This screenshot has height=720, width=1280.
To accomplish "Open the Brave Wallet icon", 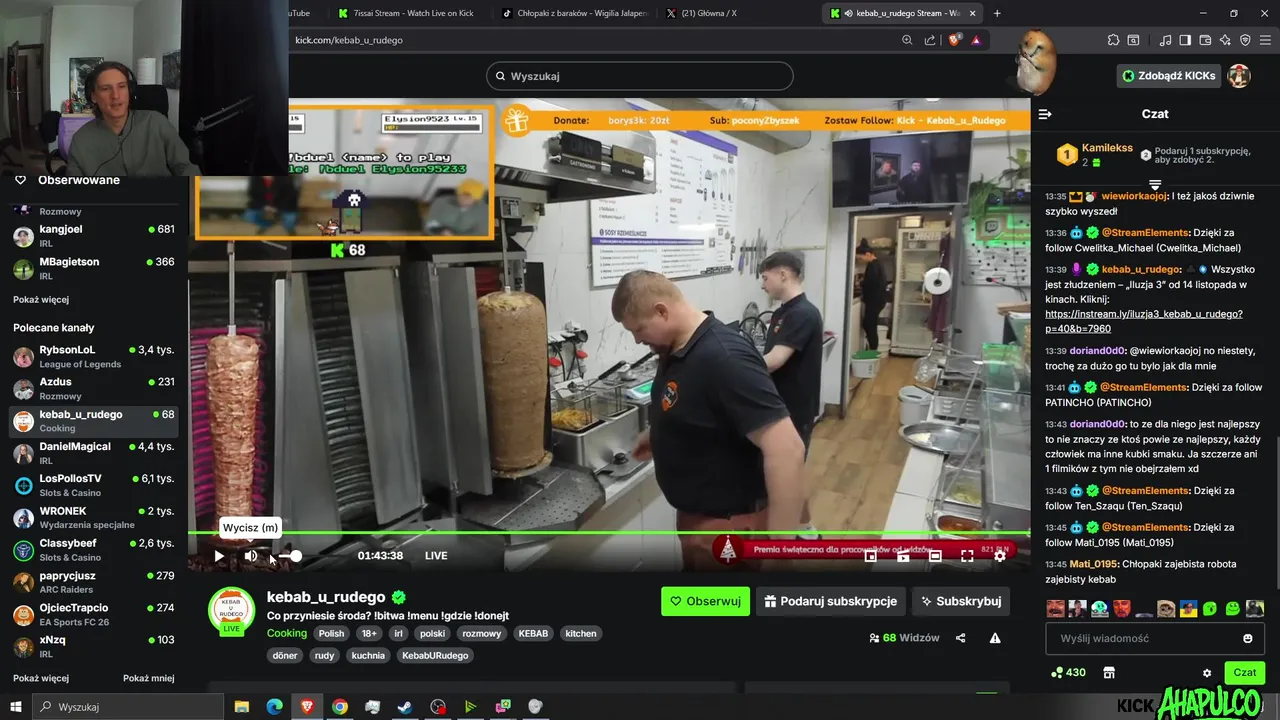I will (x=1205, y=40).
